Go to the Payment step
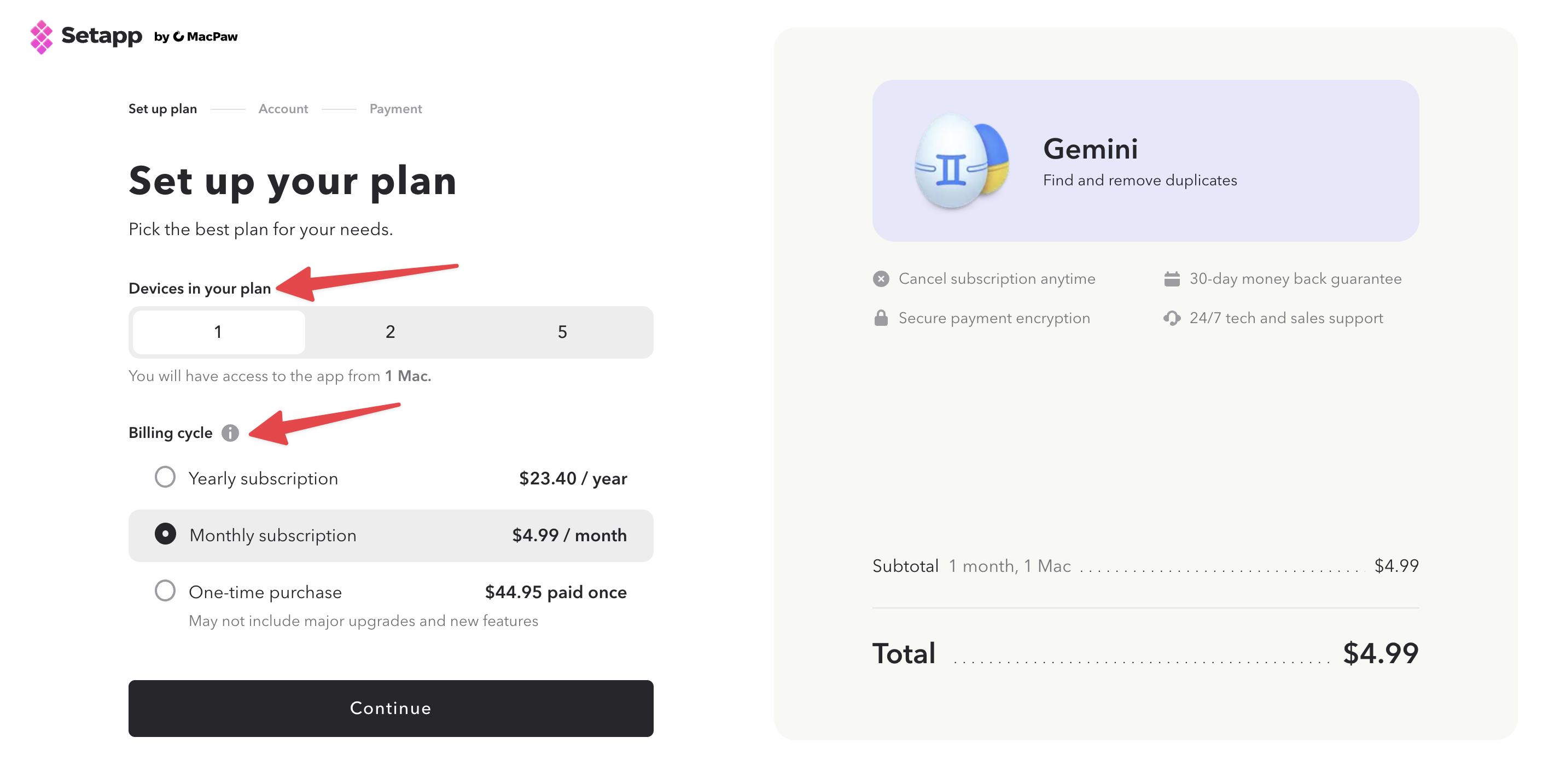1560x784 pixels. tap(395, 108)
